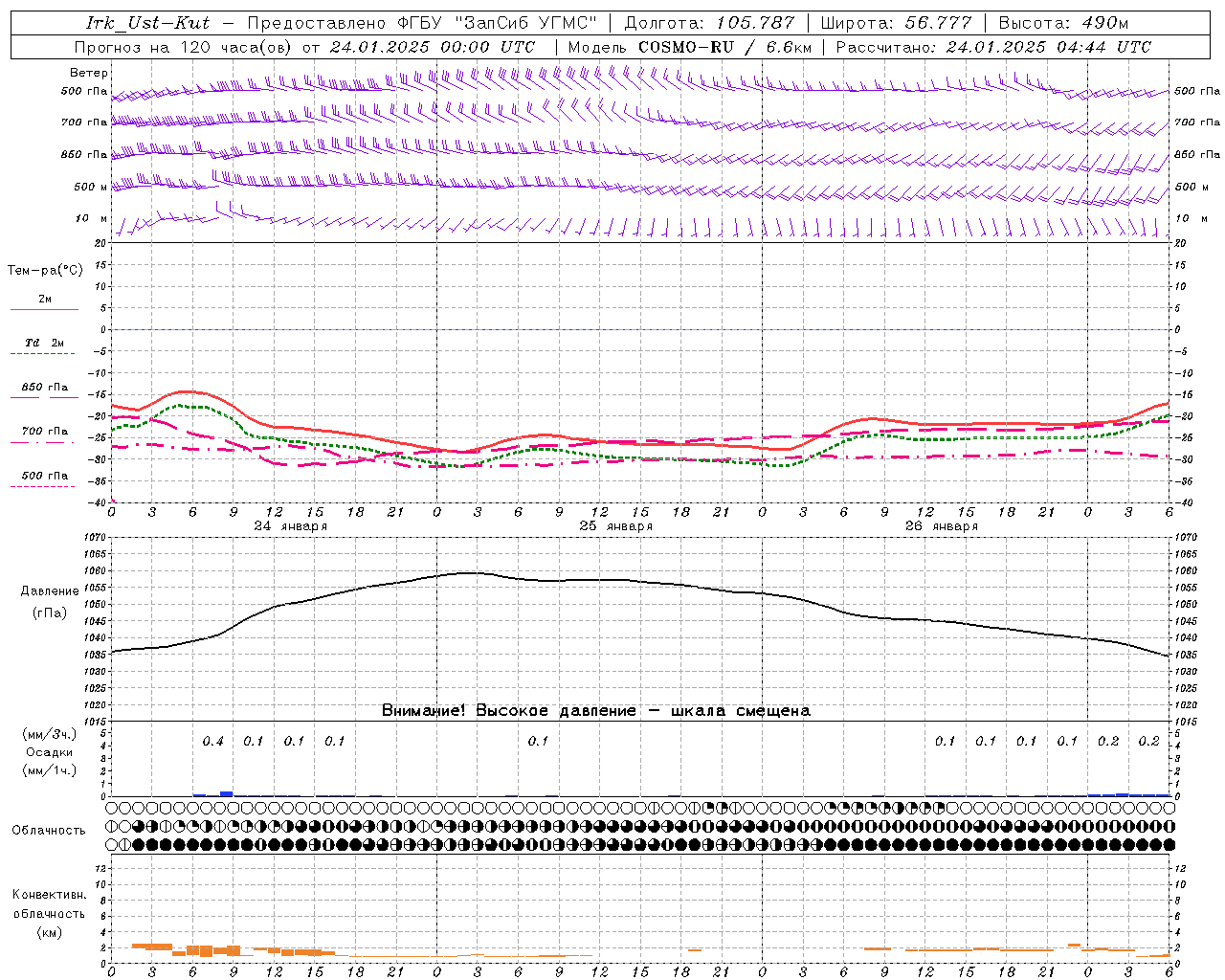Click the computed time Рассчитано: 24.01.2025 04:44 UTC
Viewport: 1225px width, 980px height.
[x=993, y=47]
